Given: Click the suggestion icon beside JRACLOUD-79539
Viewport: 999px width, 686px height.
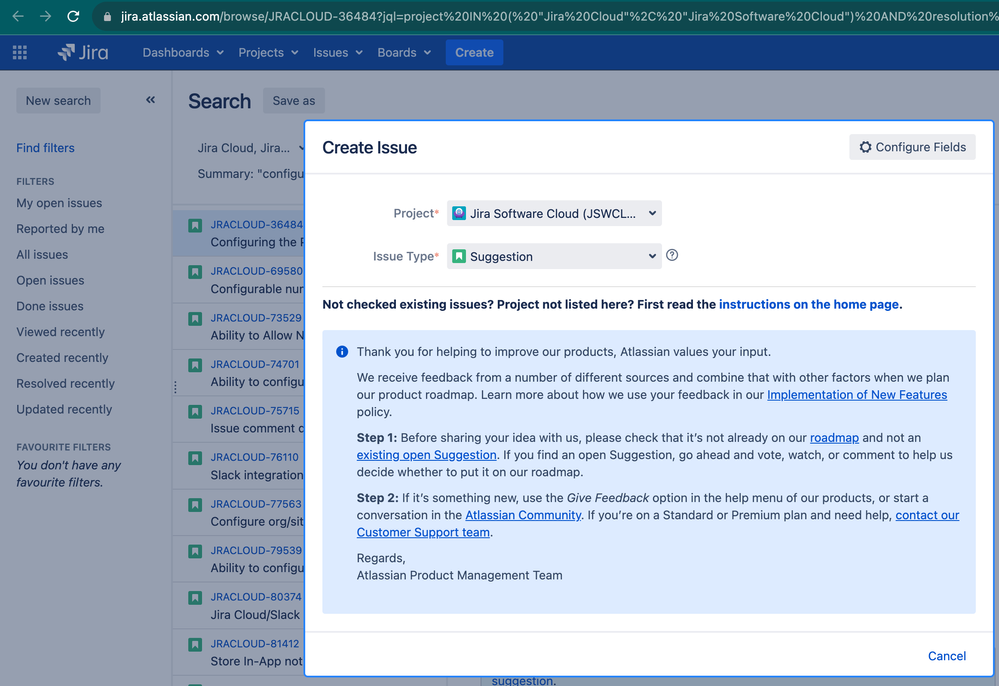Looking at the screenshot, I should click(195, 551).
